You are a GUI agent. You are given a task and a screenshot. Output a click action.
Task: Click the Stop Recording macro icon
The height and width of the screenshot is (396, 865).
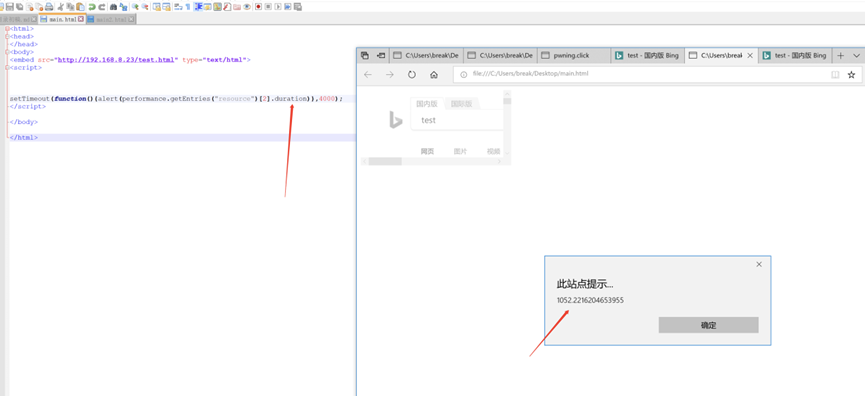(268, 7)
